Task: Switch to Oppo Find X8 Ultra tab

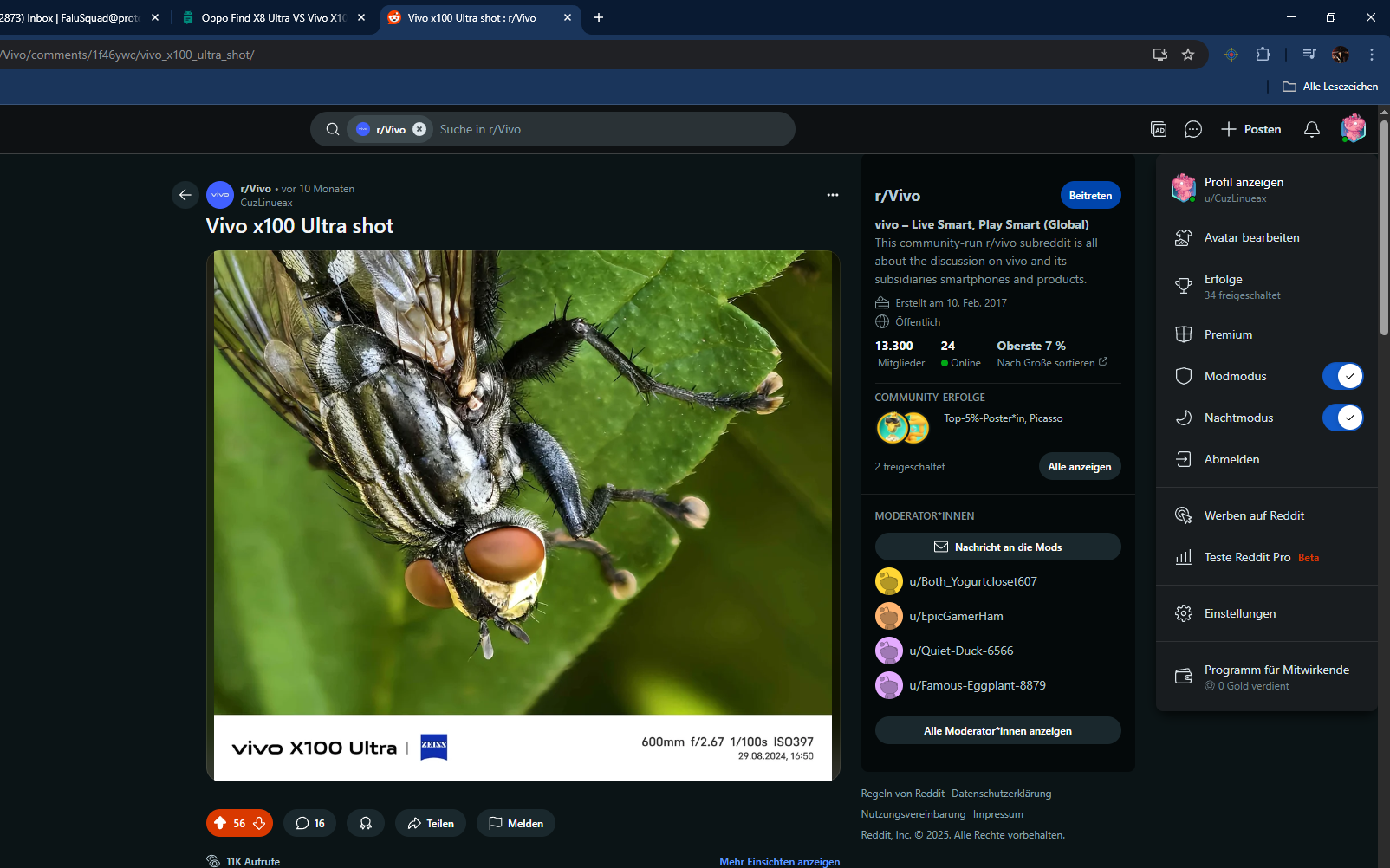Action: click(273, 17)
